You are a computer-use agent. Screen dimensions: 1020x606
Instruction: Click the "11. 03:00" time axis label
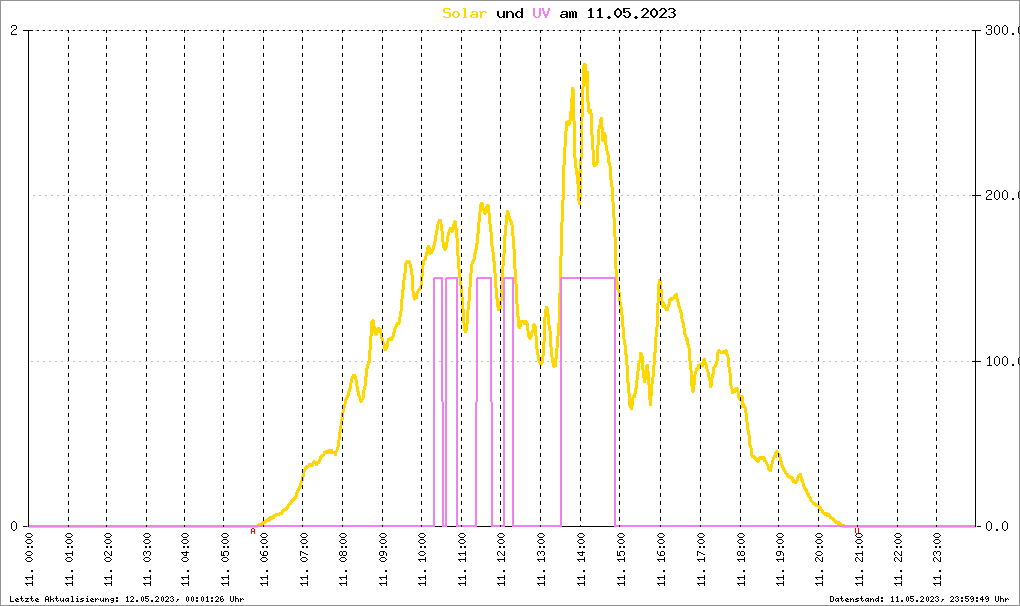[x=147, y=559]
